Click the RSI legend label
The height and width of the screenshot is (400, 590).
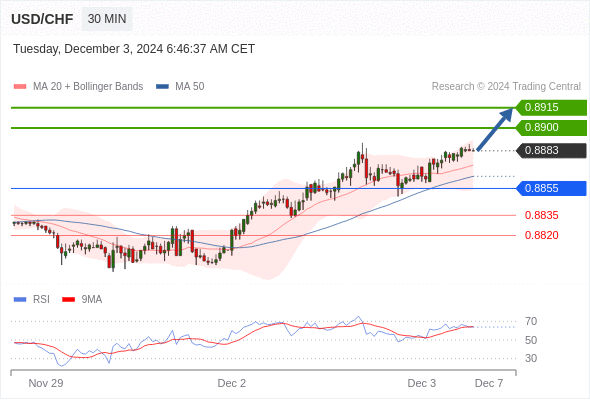[41, 300]
